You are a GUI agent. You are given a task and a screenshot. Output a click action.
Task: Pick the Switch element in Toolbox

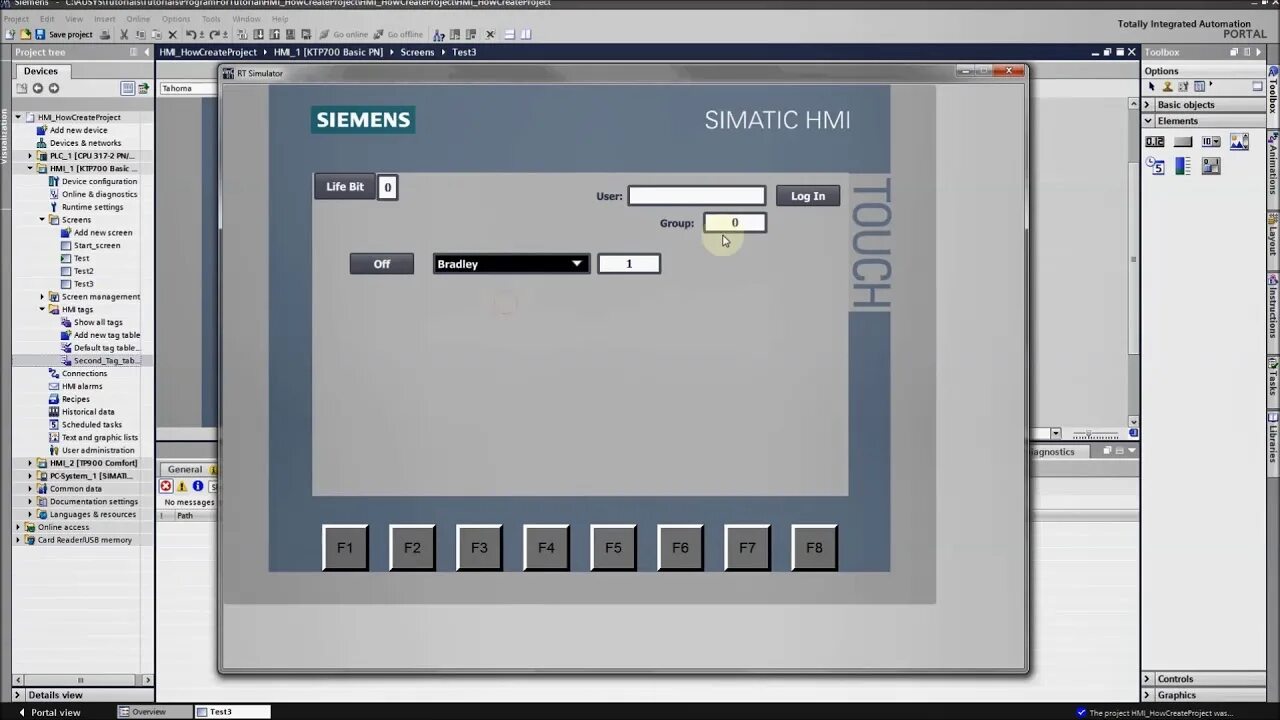coord(1211,166)
